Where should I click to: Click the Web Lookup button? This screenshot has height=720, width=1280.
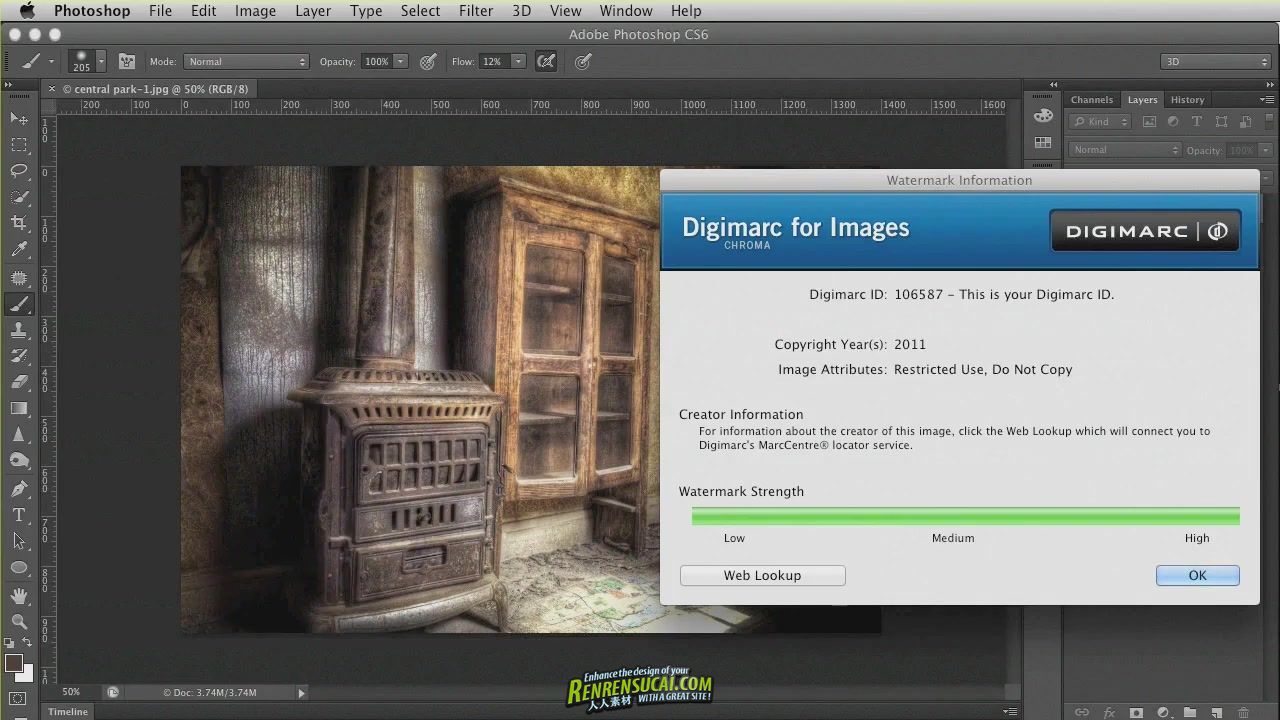(762, 575)
